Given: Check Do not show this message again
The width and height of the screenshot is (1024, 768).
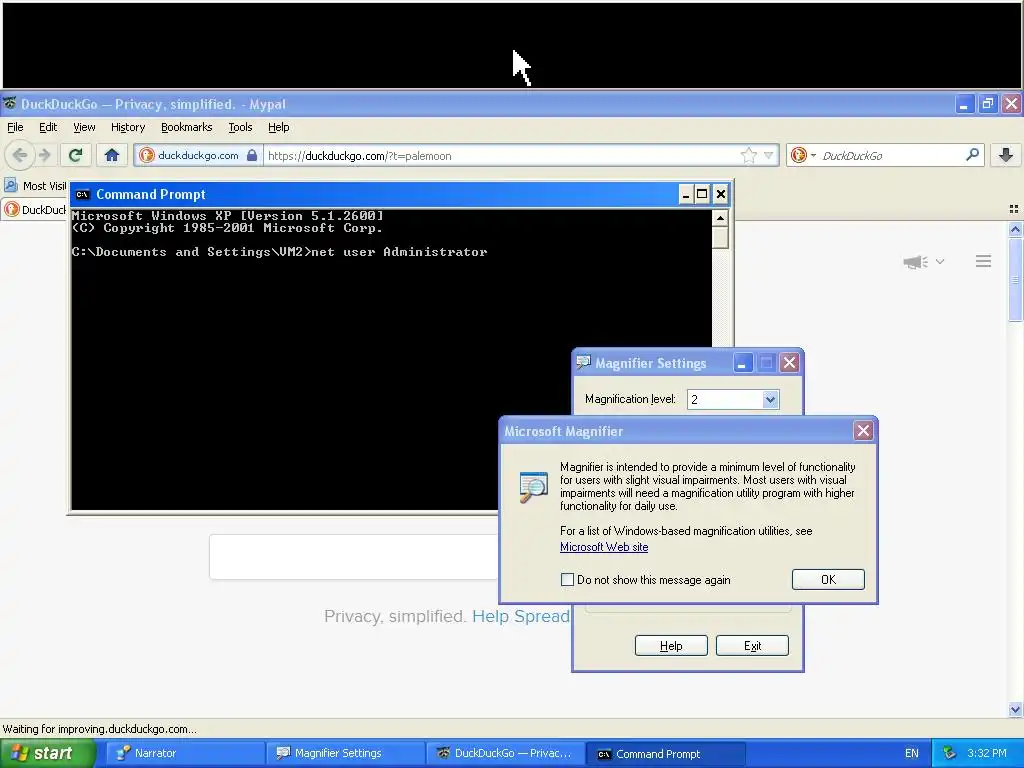Looking at the screenshot, I should pos(568,579).
